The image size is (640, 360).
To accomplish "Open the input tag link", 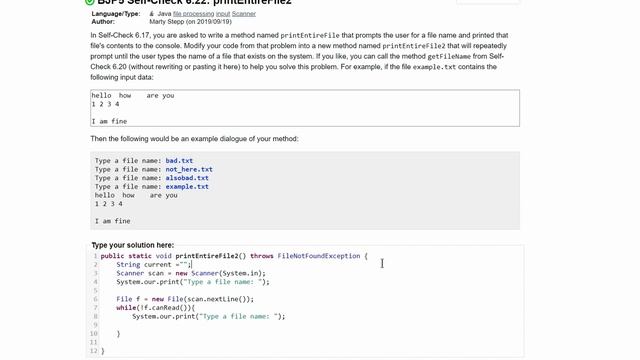I will click(223, 14).
